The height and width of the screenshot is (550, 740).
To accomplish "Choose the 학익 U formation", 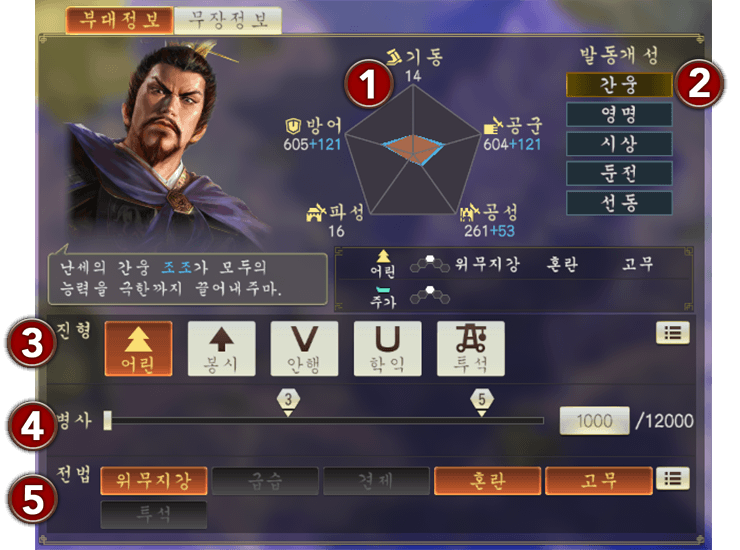I will click(x=387, y=349).
